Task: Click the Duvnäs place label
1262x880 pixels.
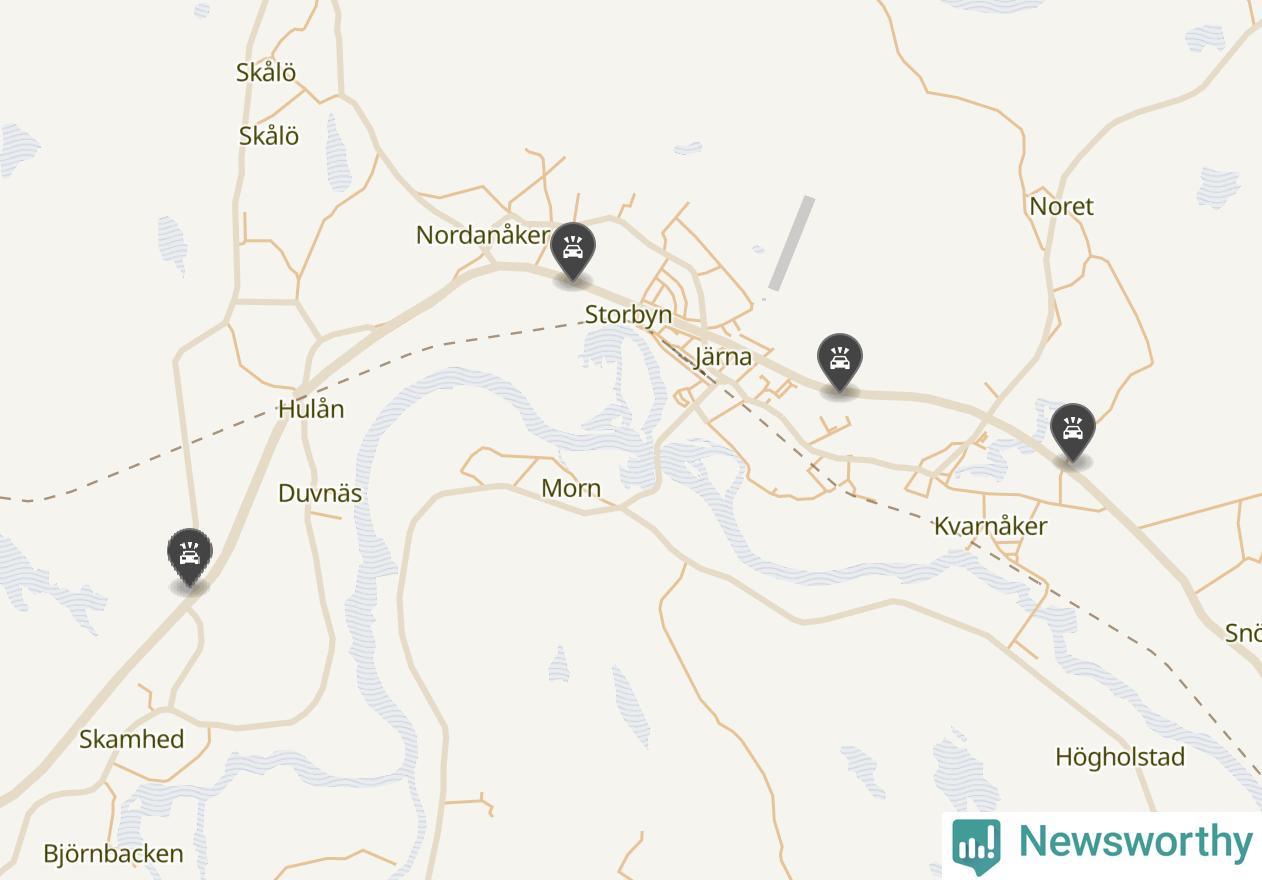Action: click(320, 493)
